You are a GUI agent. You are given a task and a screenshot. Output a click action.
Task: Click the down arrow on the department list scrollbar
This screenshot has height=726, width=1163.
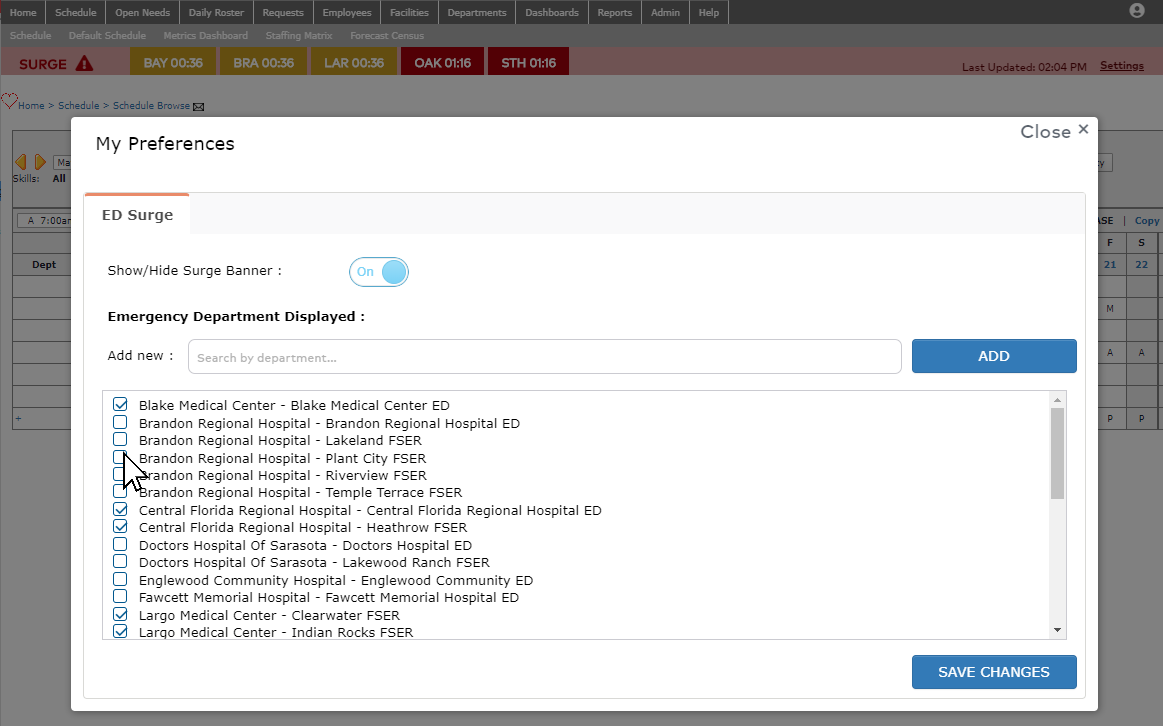click(x=1057, y=630)
